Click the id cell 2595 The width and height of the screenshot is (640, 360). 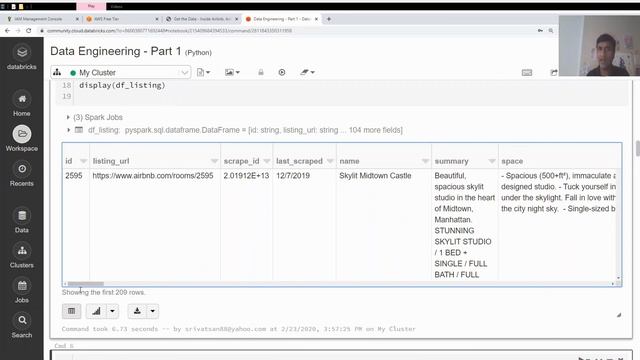coord(74,176)
